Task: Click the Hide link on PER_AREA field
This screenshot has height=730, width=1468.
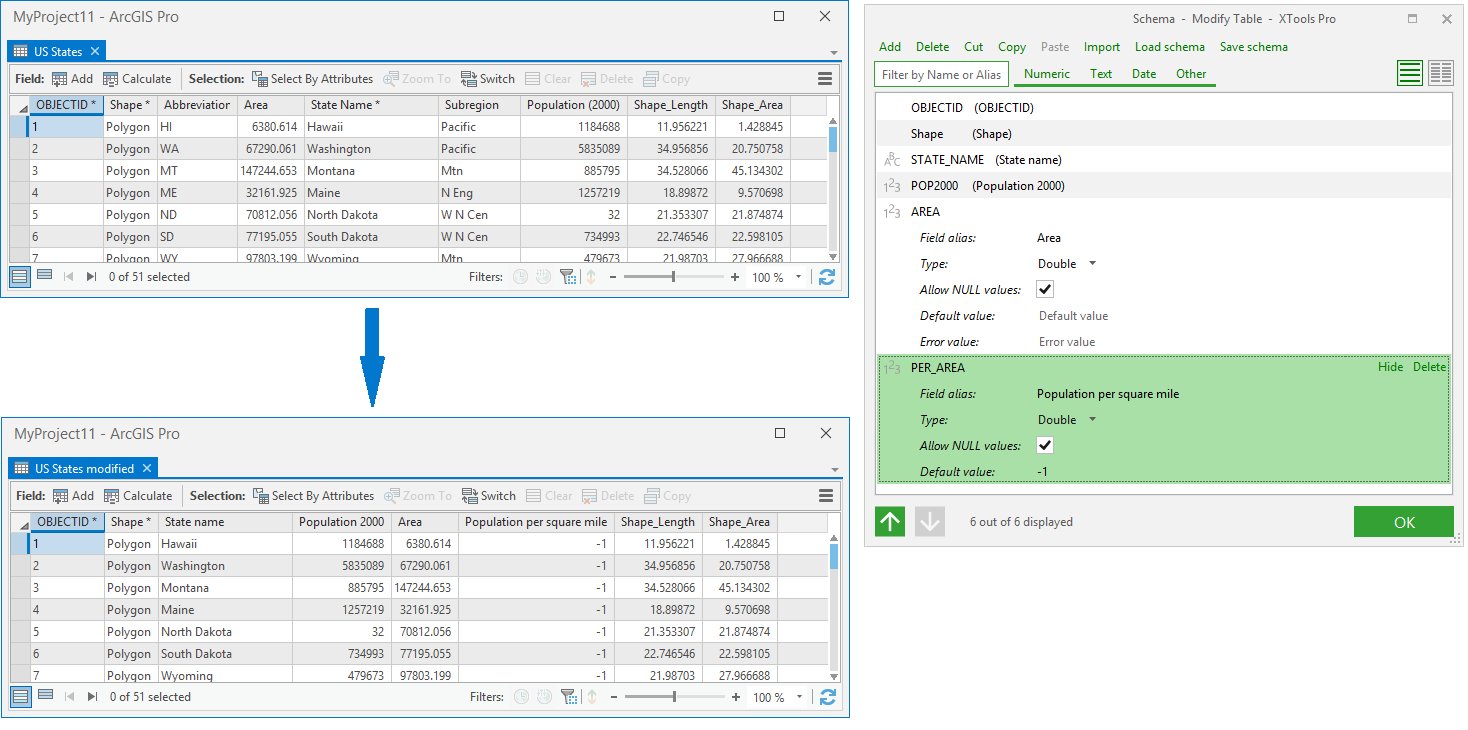Action: point(1390,367)
